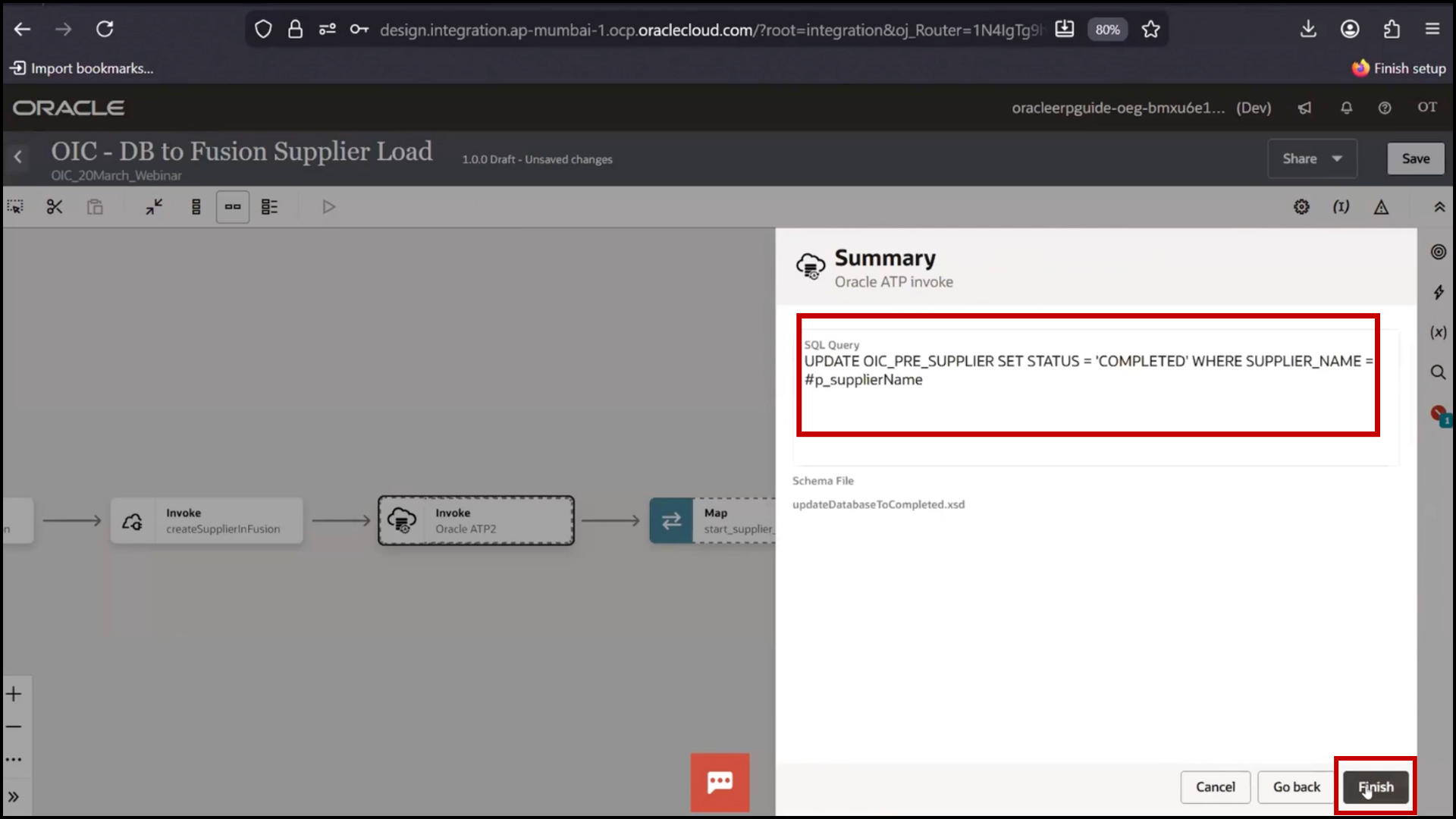The width and height of the screenshot is (1456, 819).
Task: Switch to horizontal layout
Action: 233,207
